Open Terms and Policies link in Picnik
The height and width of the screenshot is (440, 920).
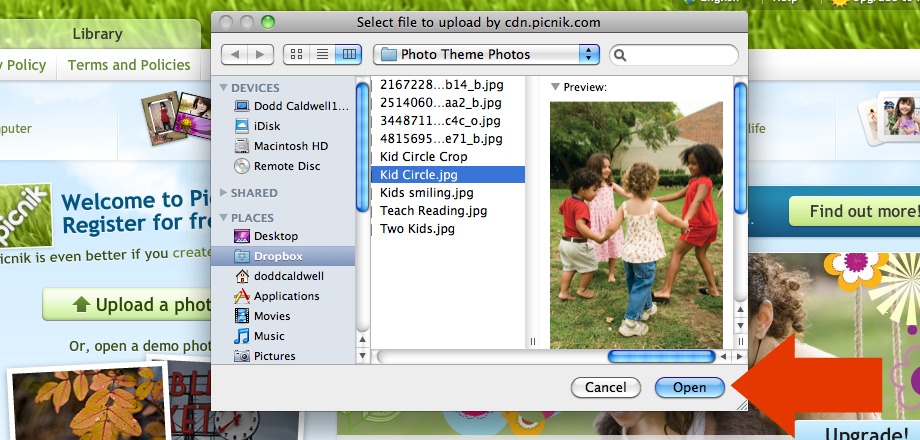(129, 65)
